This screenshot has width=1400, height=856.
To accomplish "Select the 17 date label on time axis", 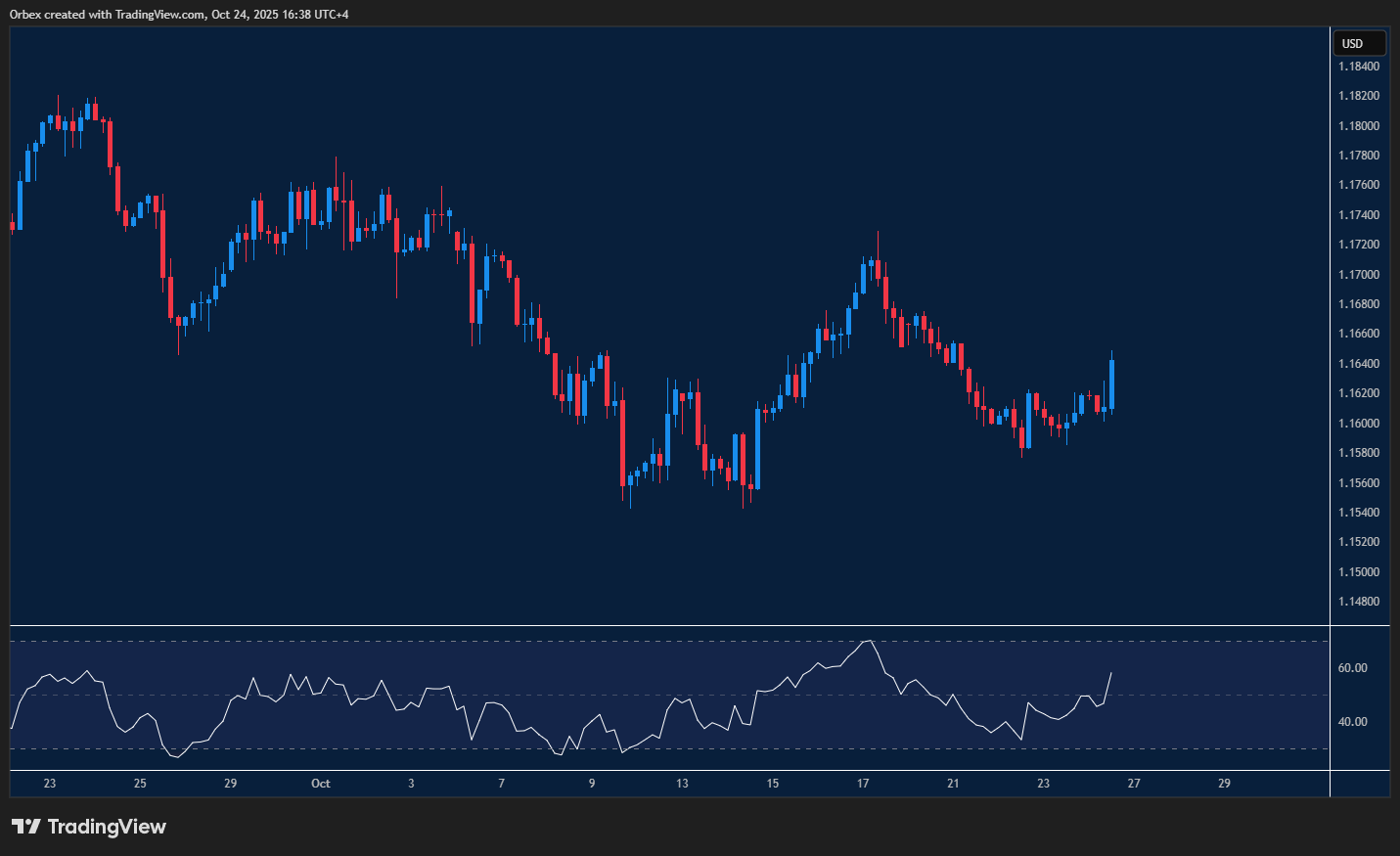I will click(863, 784).
